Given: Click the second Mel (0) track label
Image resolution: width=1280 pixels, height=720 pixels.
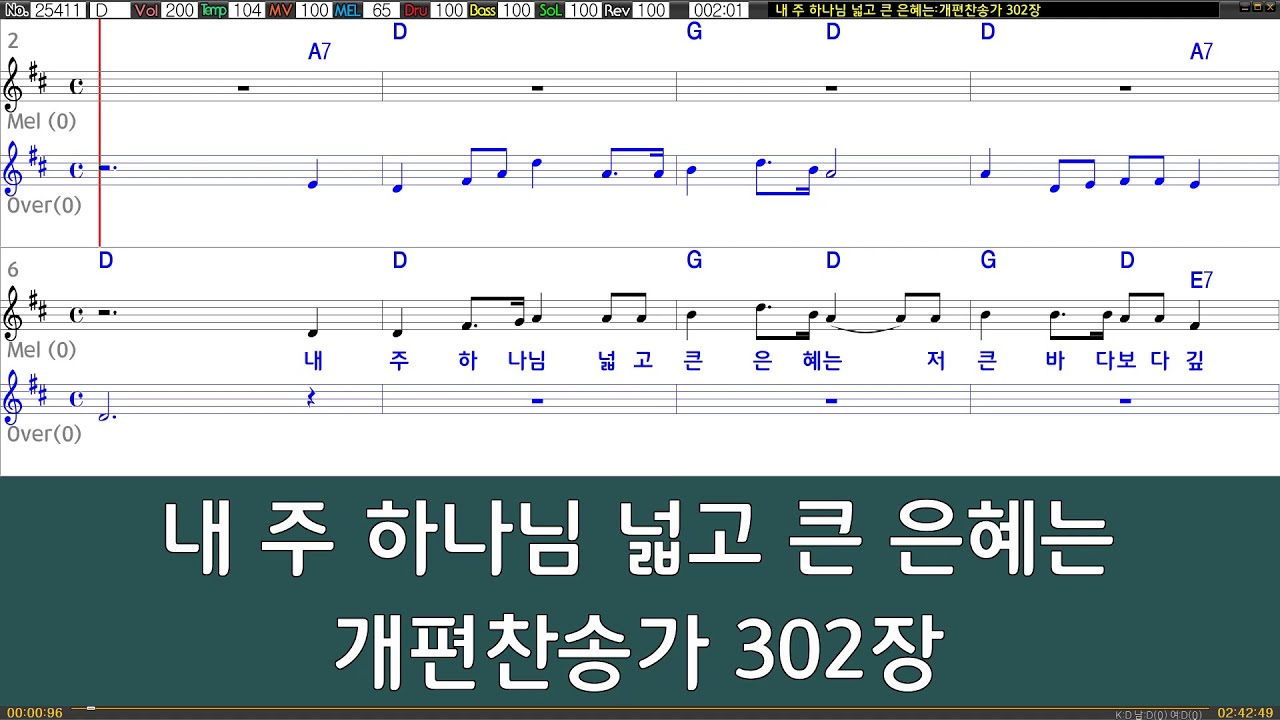Looking at the screenshot, I should [x=41, y=350].
